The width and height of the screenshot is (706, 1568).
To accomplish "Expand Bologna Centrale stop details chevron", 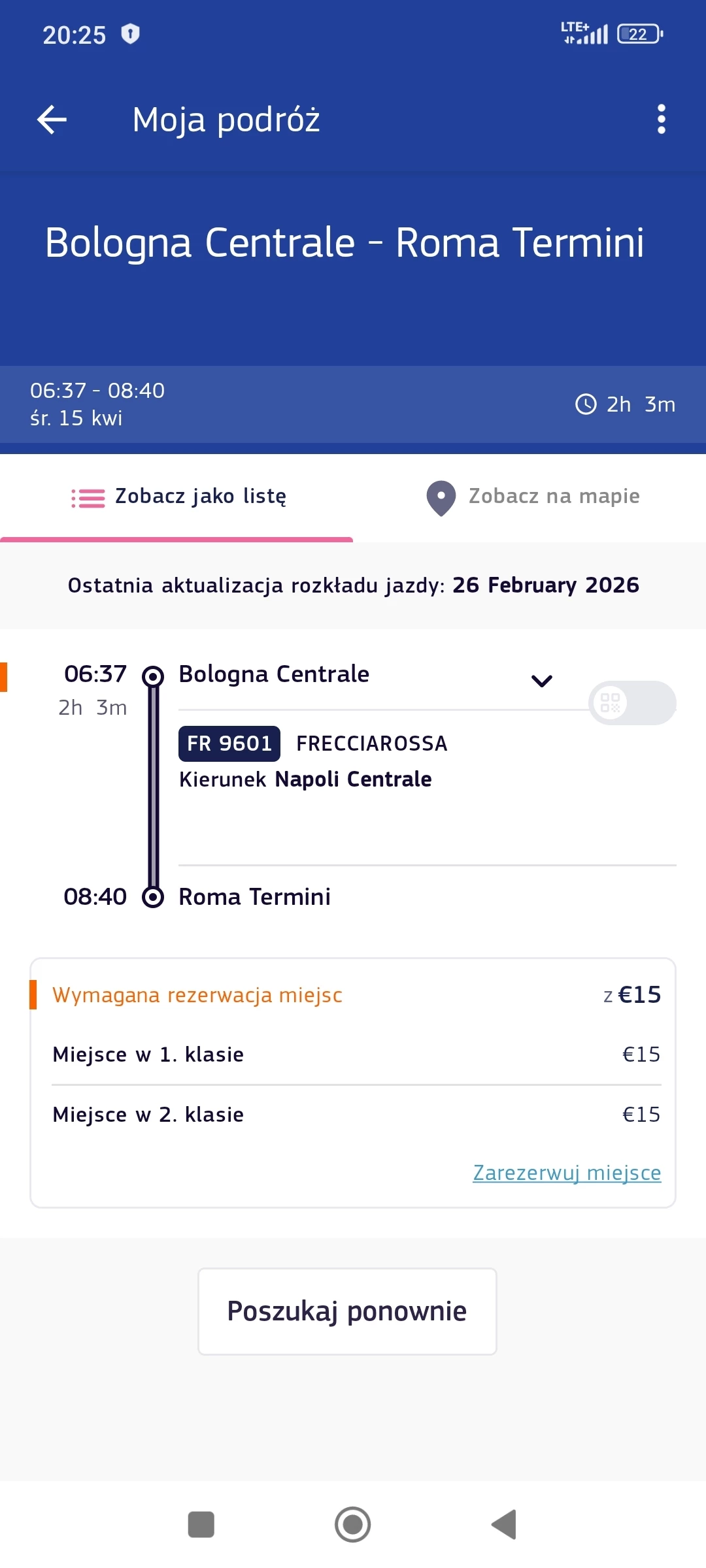I will [x=542, y=681].
